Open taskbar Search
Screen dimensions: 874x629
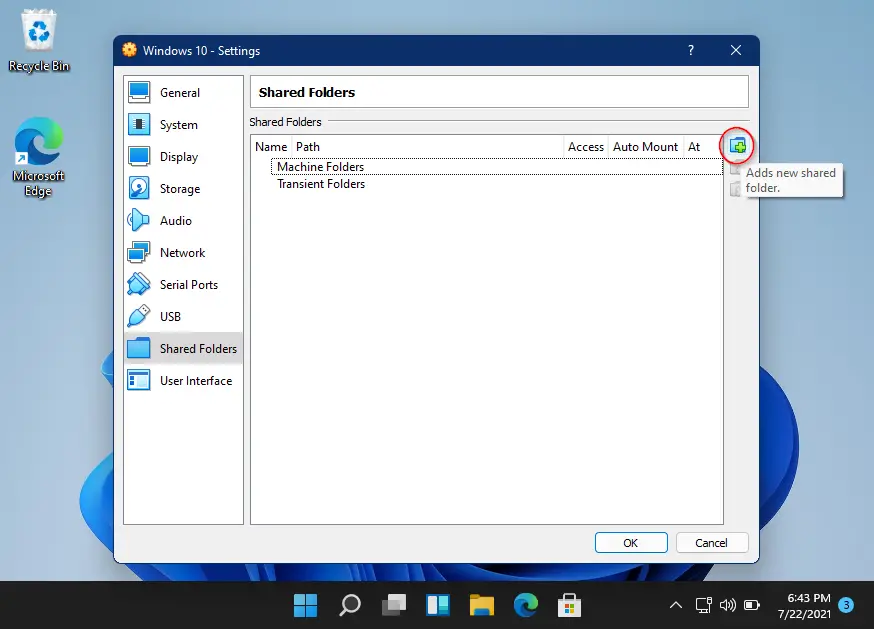point(349,606)
